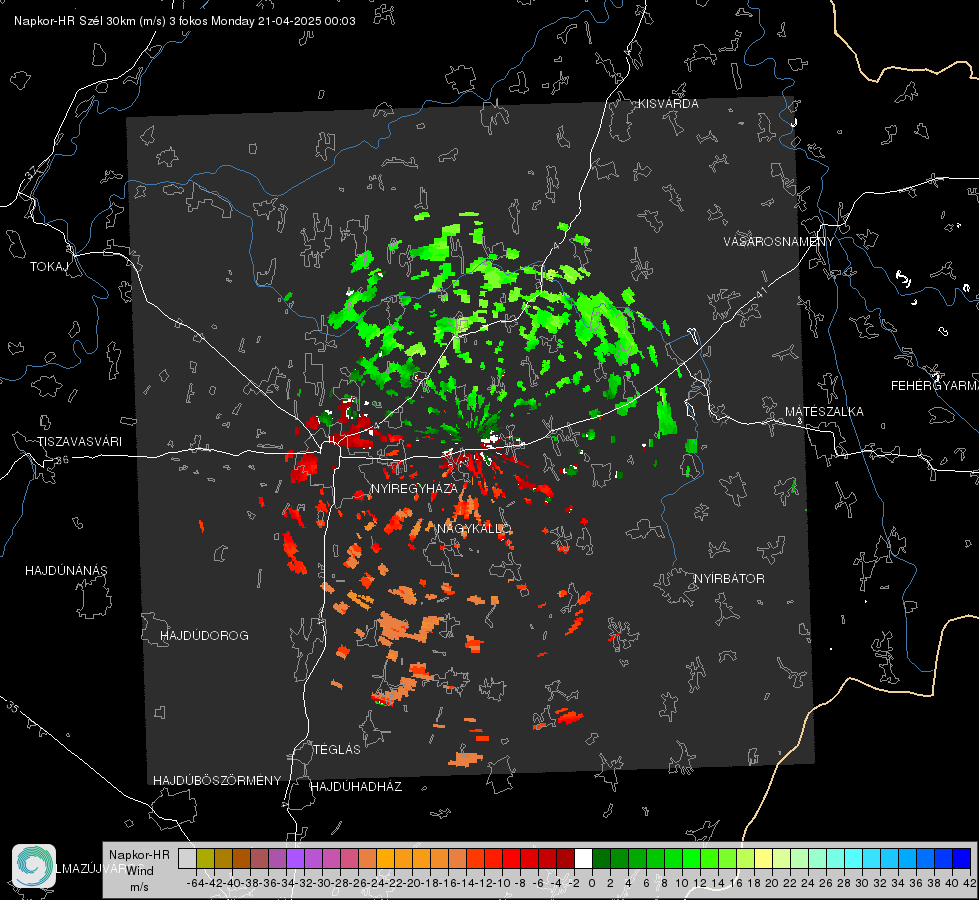Click the TÉGLÁS label
Viewport: 979px width, 900px height.
pyautogui.click(x=337, y=750)
